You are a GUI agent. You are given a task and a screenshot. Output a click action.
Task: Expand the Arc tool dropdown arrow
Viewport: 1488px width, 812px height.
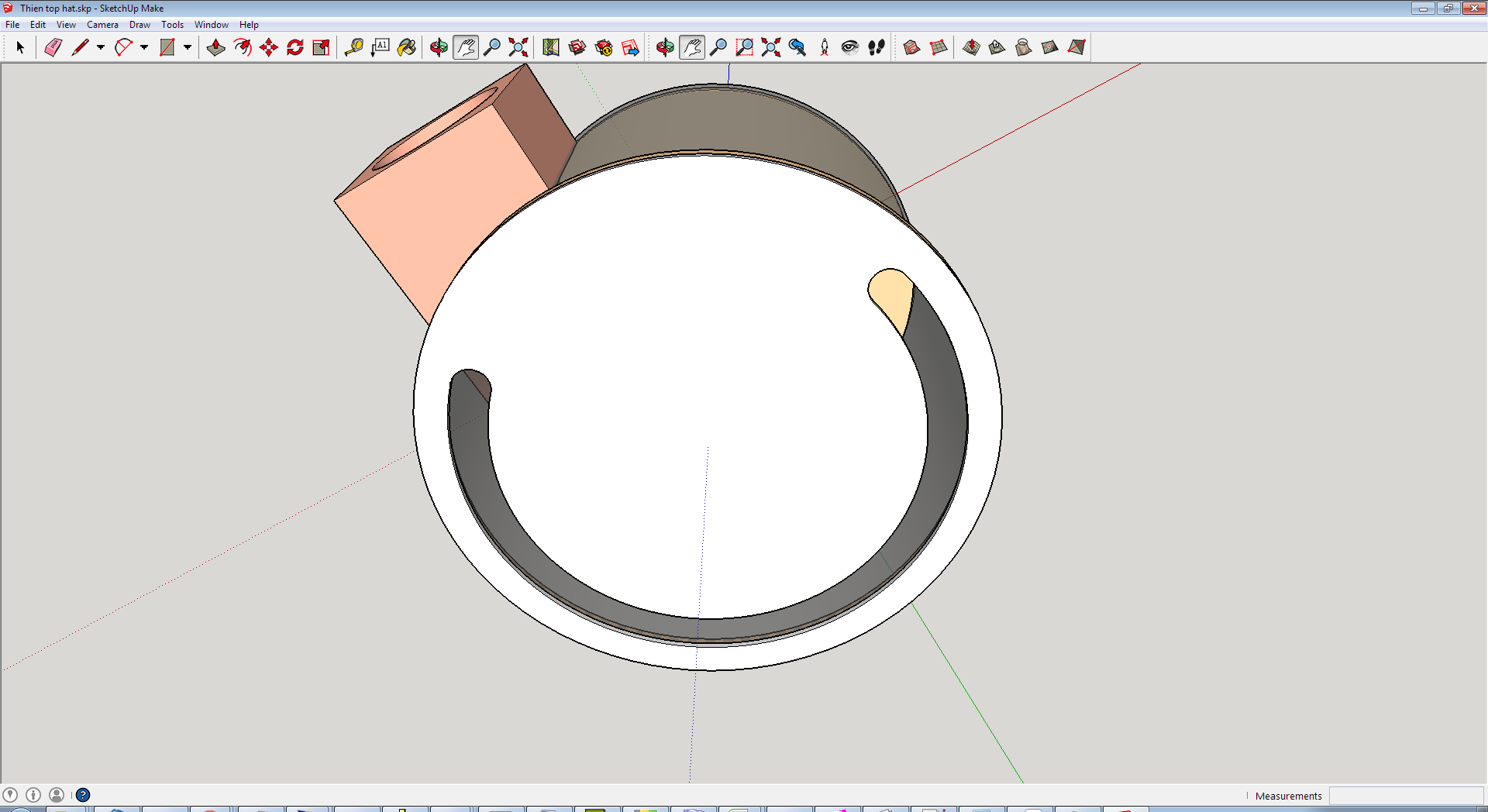pos(144,47)
